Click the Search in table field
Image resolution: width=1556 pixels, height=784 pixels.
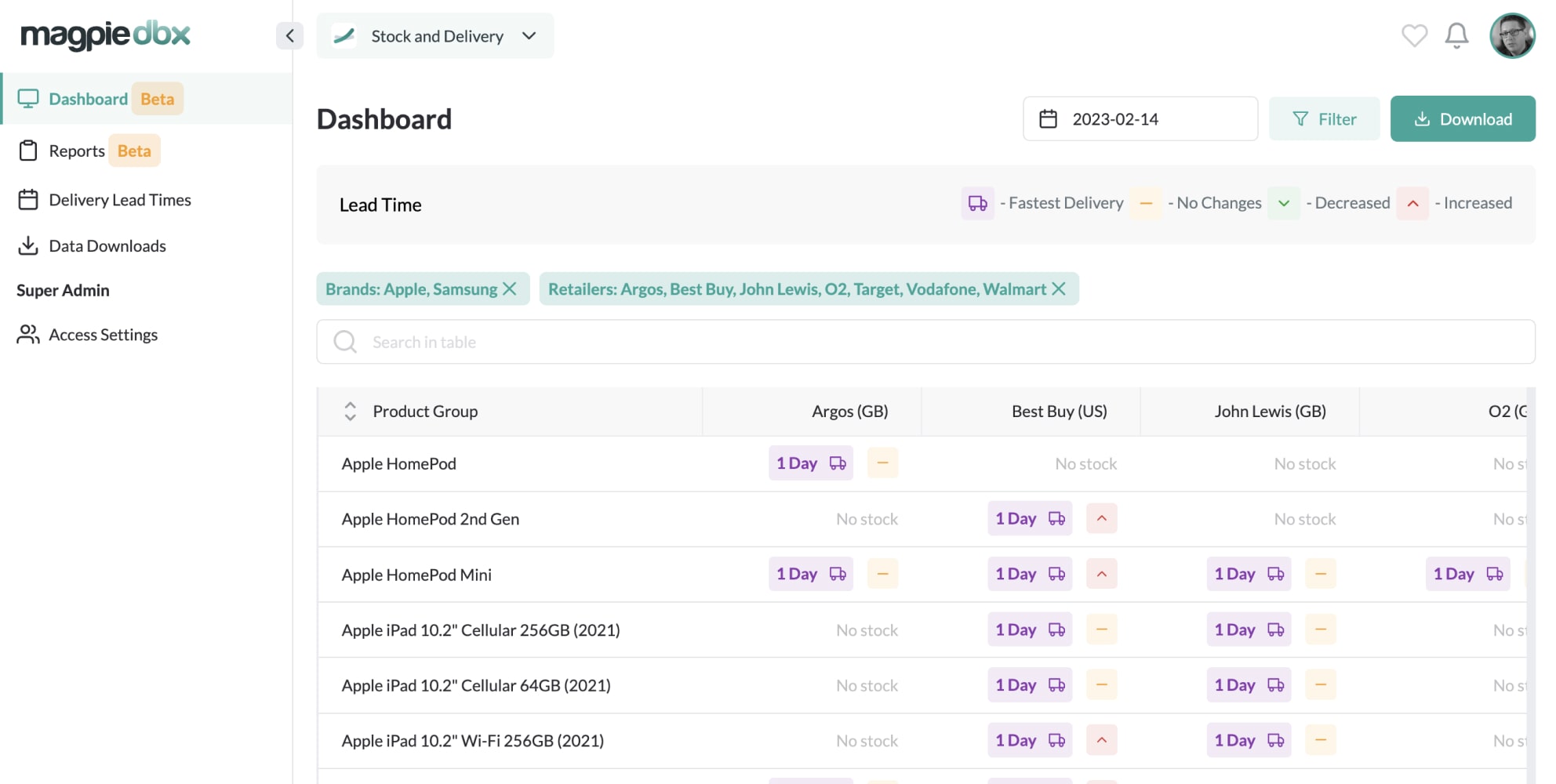[x=925, y=342]
